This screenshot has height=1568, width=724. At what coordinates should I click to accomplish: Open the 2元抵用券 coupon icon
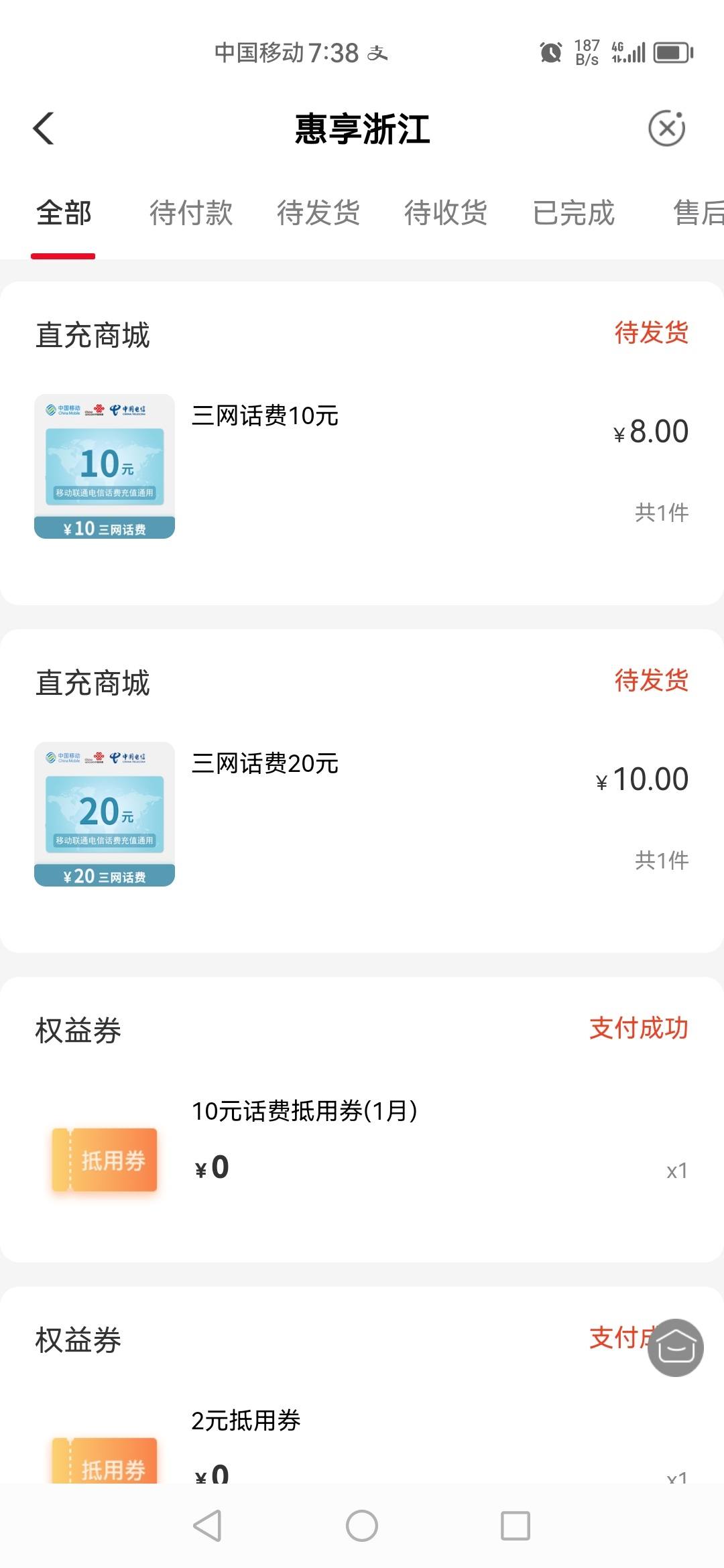pyautogui.click(x=105, y=1461)
